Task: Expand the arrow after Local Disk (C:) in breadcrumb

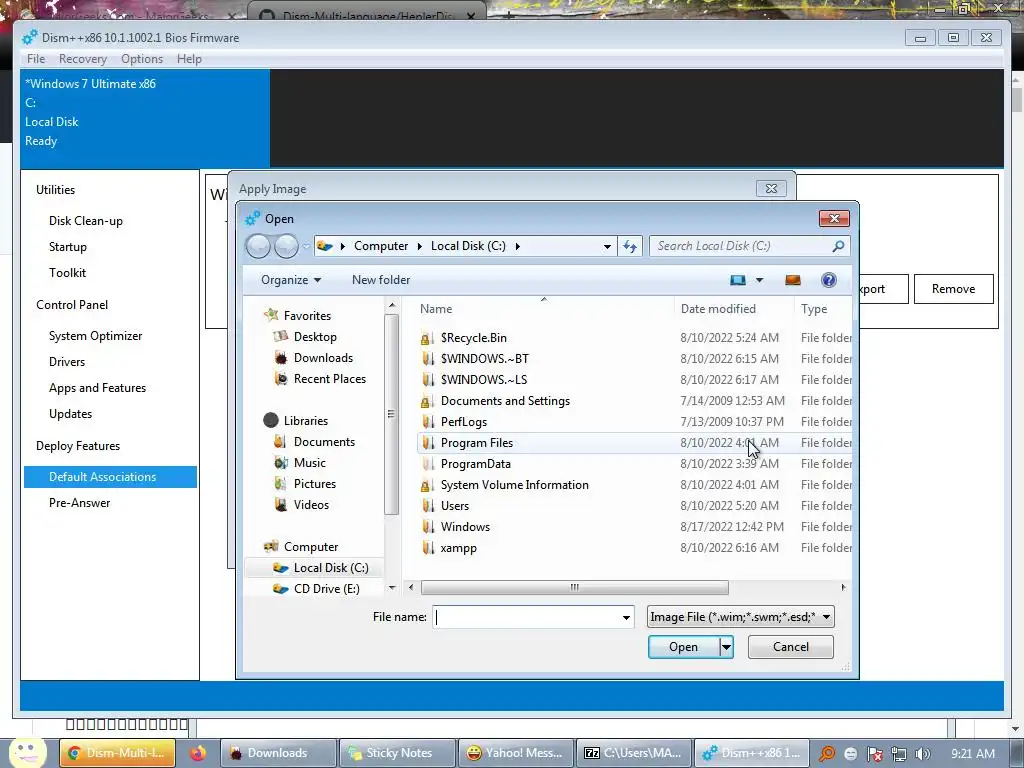Action: coord(518,246)
